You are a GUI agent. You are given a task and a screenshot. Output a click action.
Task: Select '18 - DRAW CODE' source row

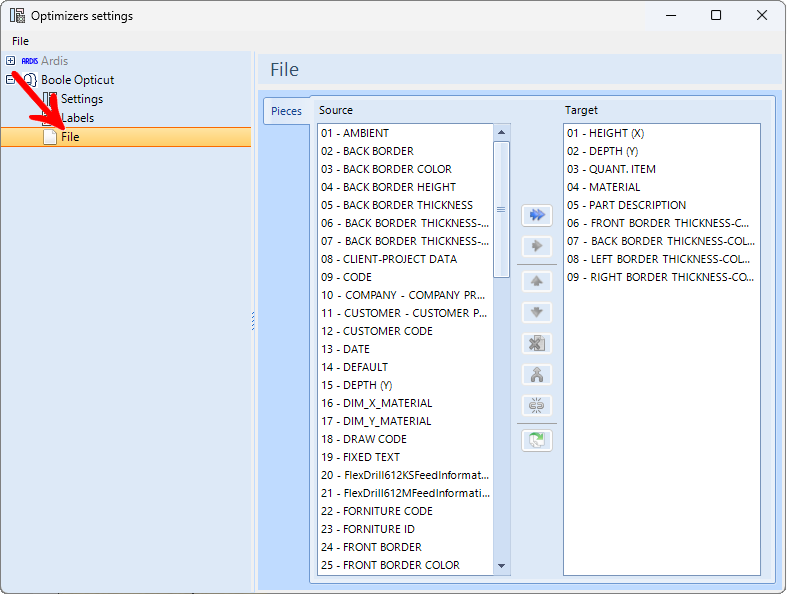point(406,439)
